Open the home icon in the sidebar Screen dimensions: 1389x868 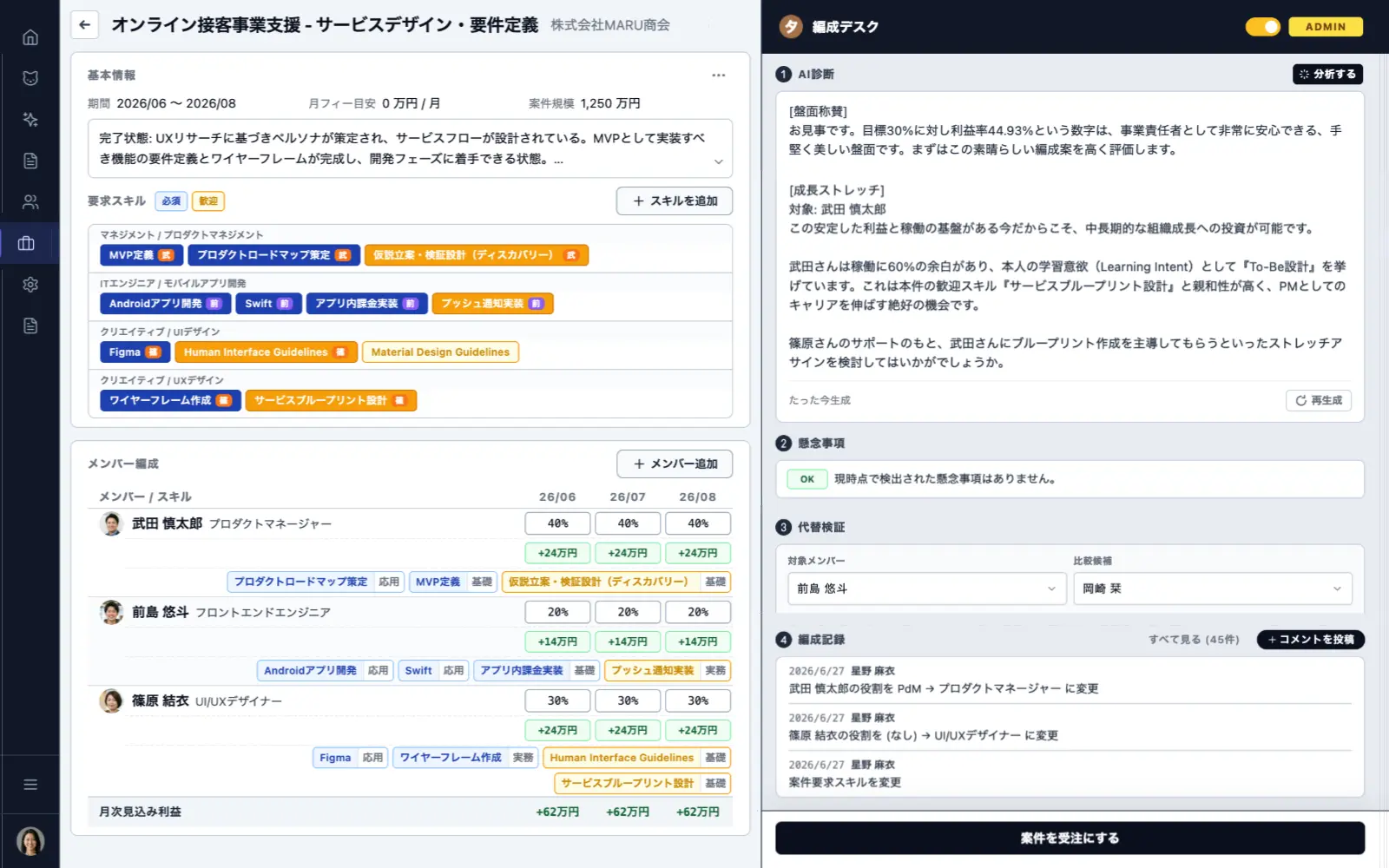tap(30, 37)
